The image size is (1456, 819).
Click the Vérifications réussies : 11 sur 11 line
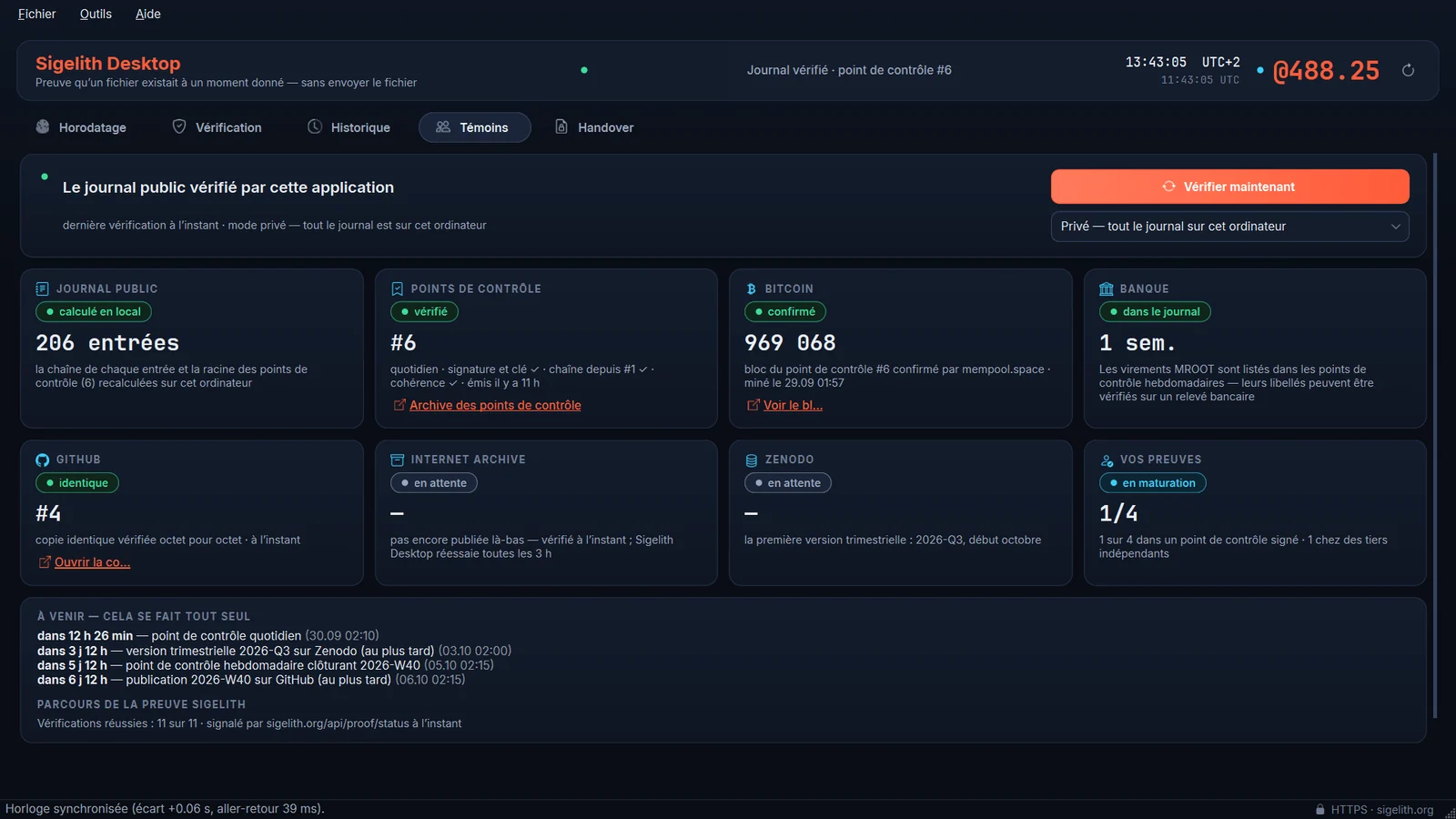pos(249,723)
